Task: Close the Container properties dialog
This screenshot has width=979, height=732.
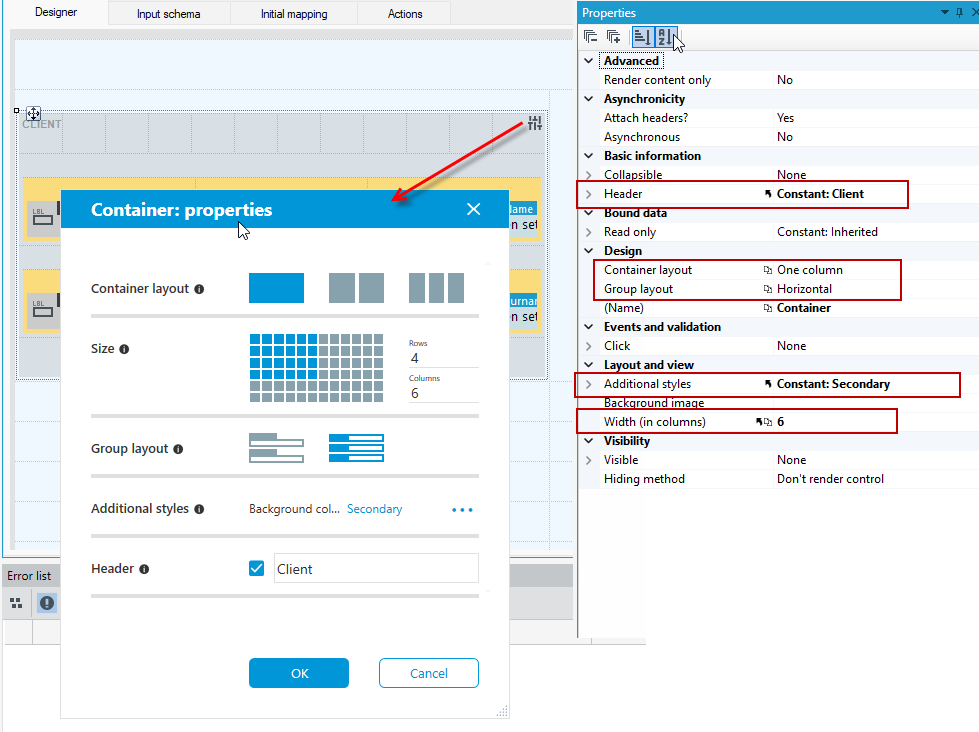Action: coord(473,209)
